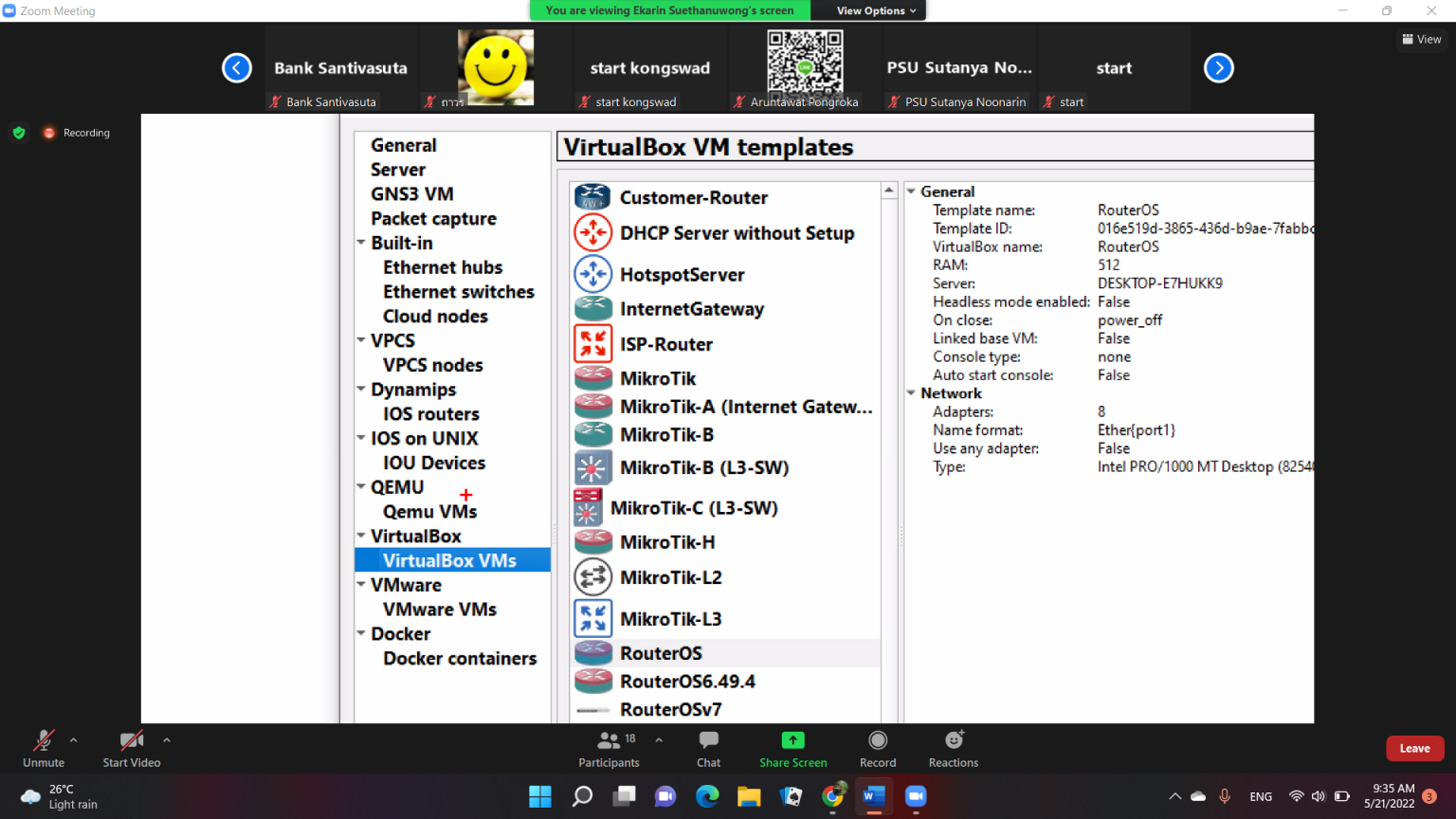Open the Zoom Chat panel
Image resolution: width=1456 pixels, height=819 pixels.
click(x=708, y=740)
